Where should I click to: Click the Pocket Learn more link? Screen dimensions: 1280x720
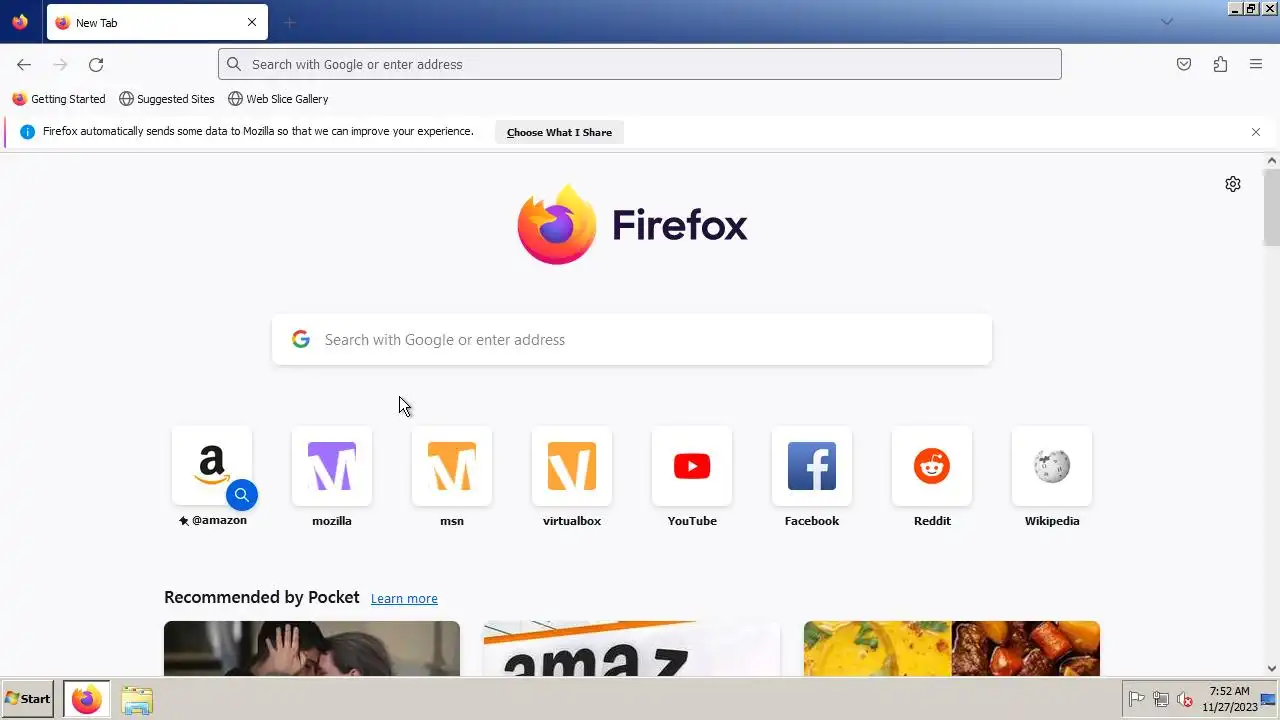pos(404,599)
